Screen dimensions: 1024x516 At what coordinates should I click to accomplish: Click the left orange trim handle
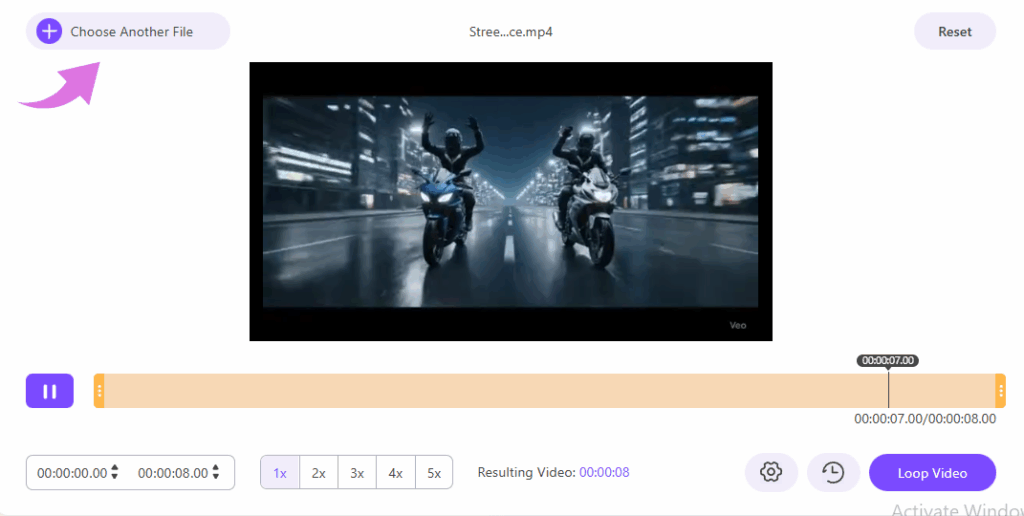point(99,391)
